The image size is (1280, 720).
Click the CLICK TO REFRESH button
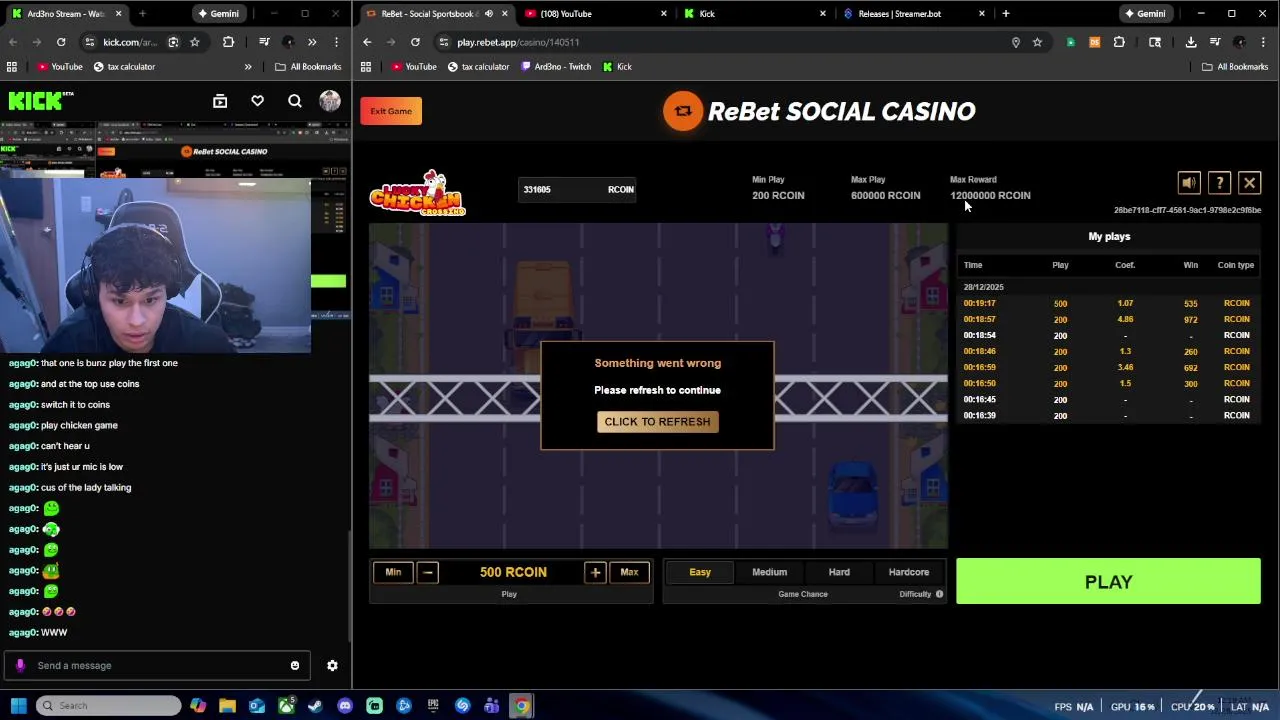click(x=657, y=421)
